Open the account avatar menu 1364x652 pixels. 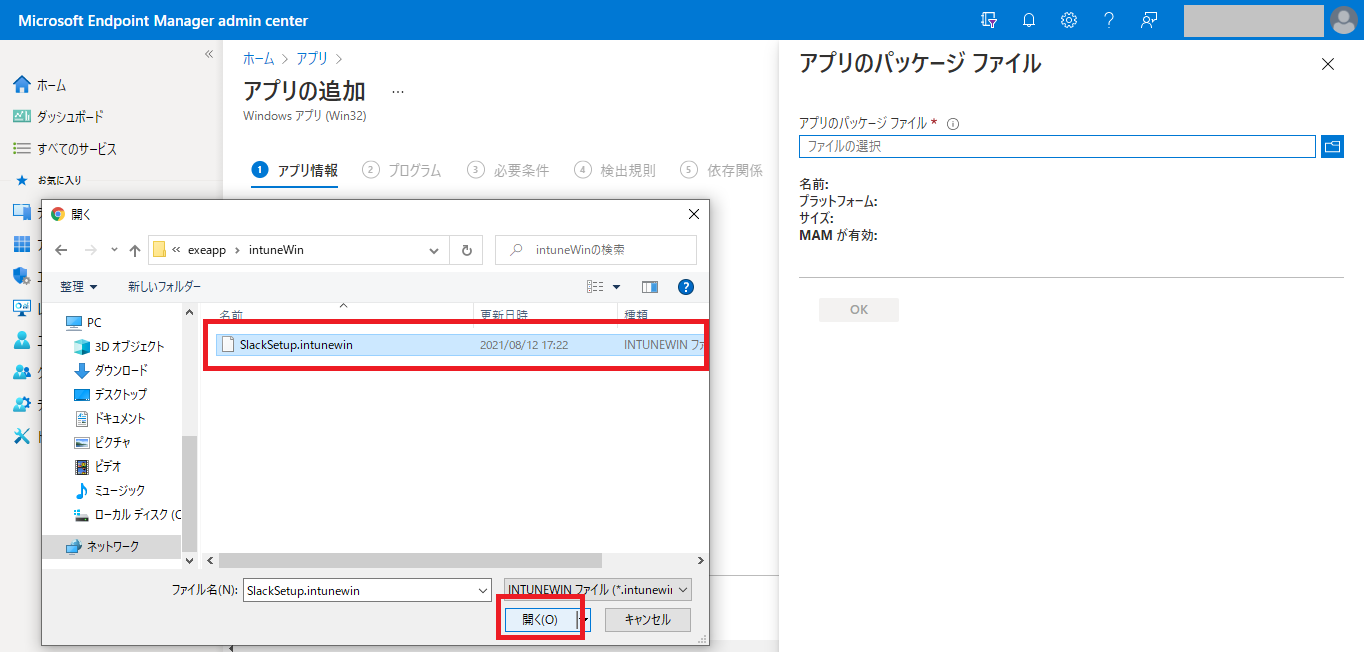[x=1343, y=20]
